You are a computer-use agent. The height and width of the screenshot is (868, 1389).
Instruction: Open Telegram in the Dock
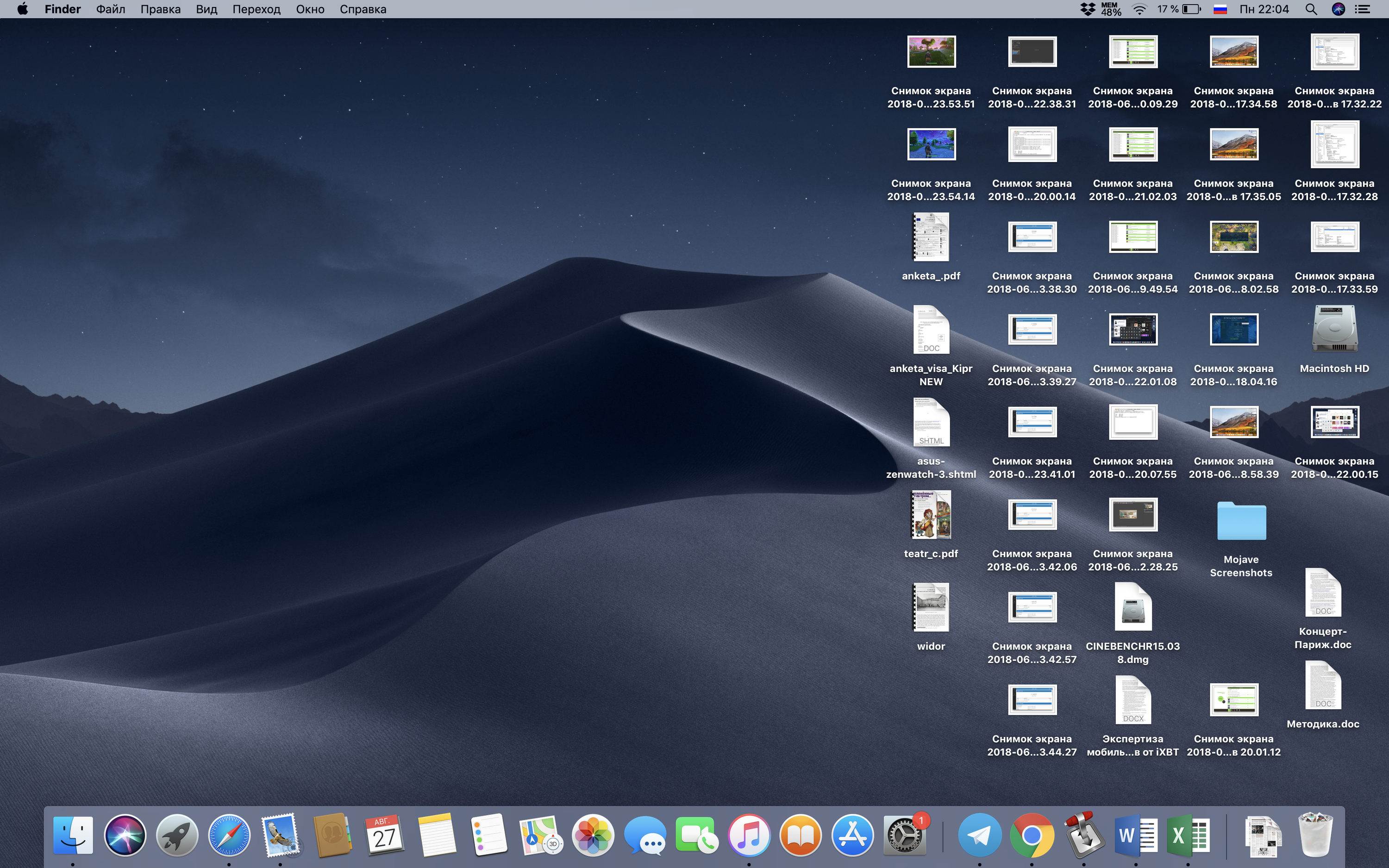point(979,835)
